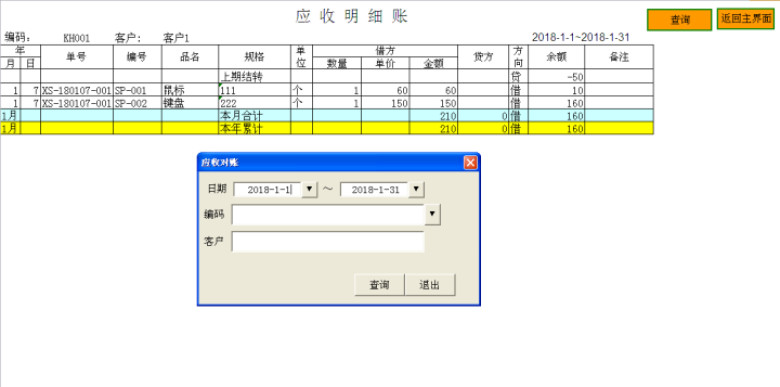This screenshot has height=387, width=780.
Task: Click the end date field 2018-1-31
Action: point(375,190)
